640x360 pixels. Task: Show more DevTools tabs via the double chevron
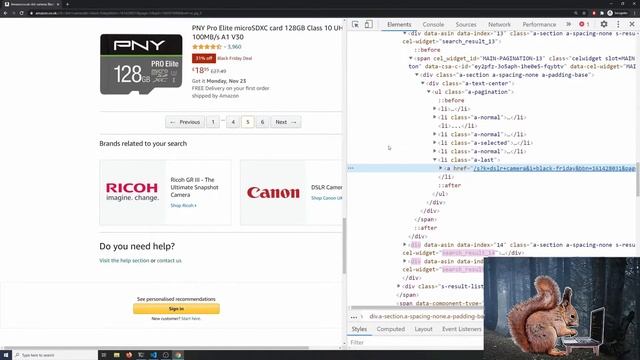(x=569, y=24)
